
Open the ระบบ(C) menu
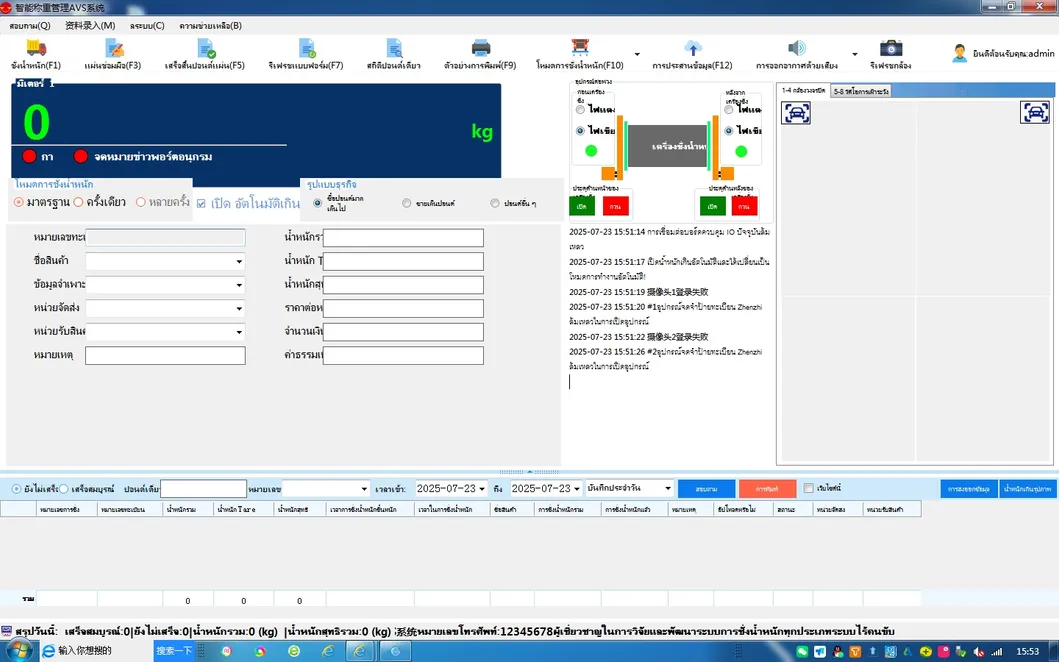[147, 25]
